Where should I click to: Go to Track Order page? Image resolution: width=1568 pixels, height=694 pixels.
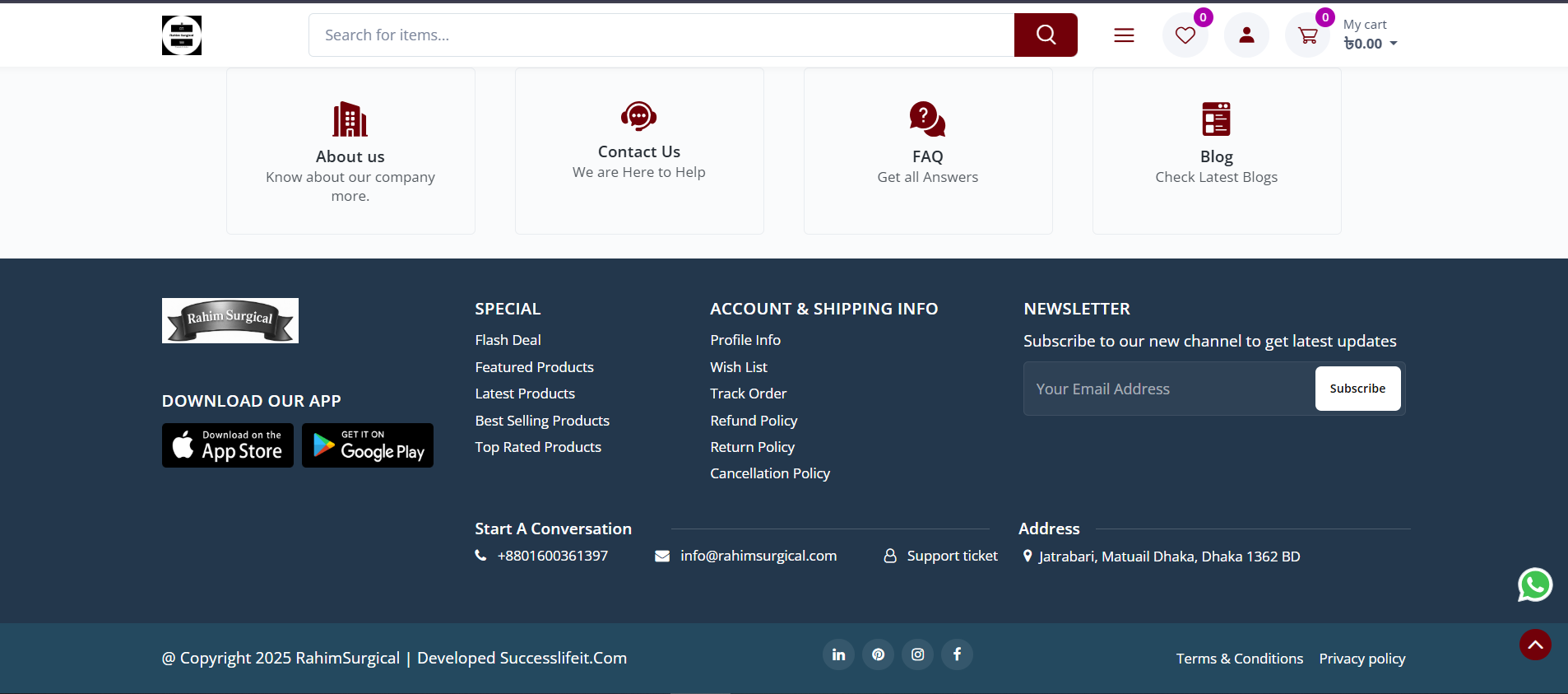click(748, 394)
